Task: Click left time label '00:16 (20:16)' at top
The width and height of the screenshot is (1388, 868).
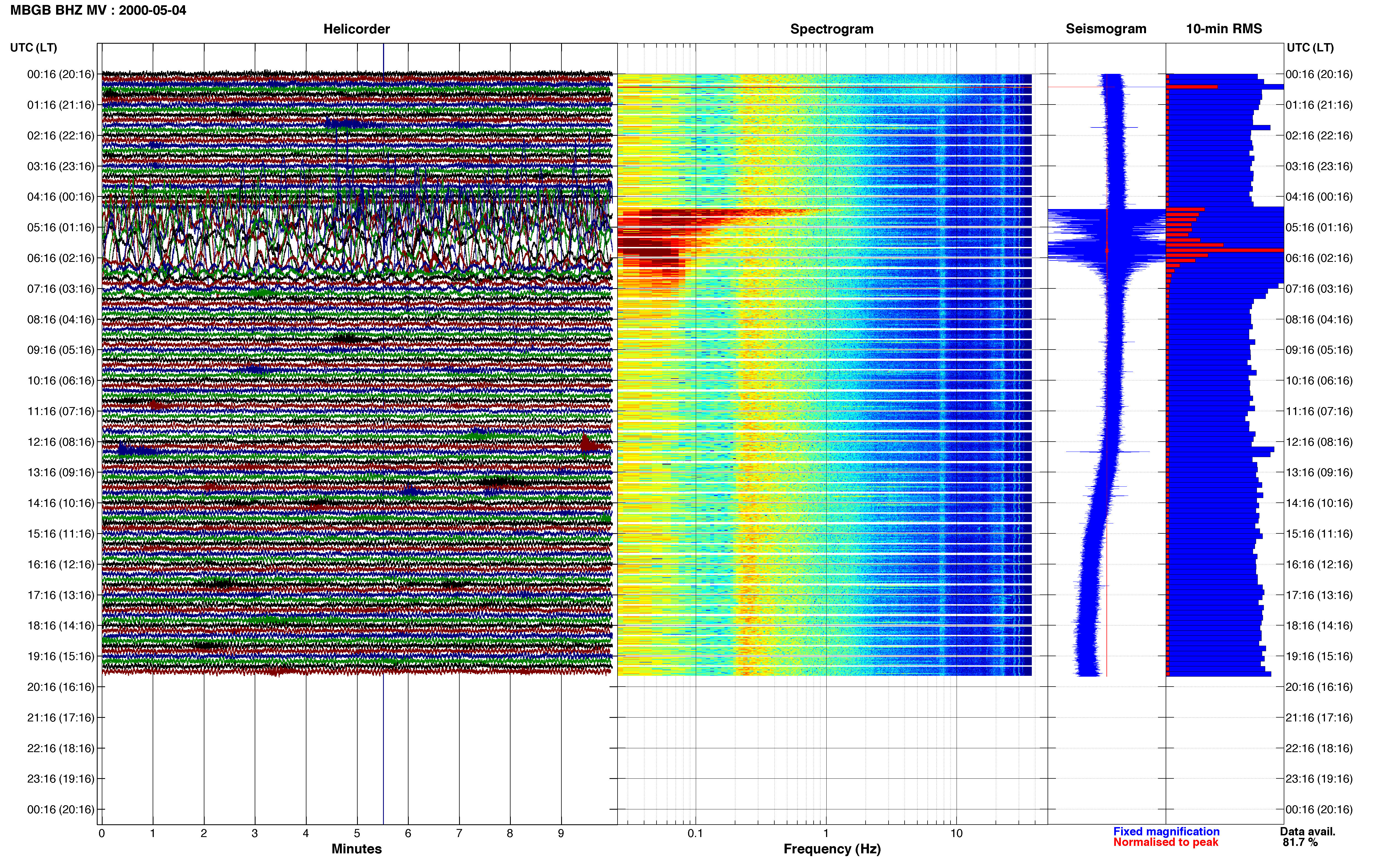Action: (x=60, y=74)
